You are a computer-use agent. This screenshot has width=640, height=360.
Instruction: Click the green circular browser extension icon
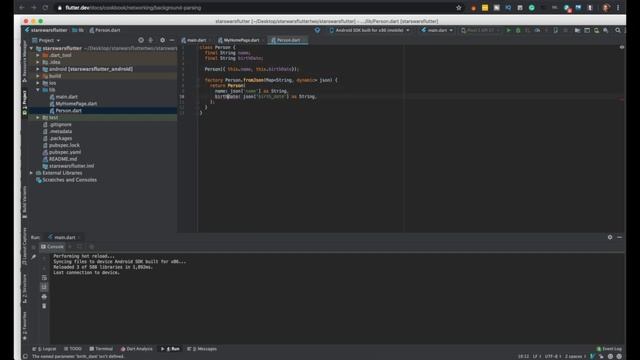531,8
